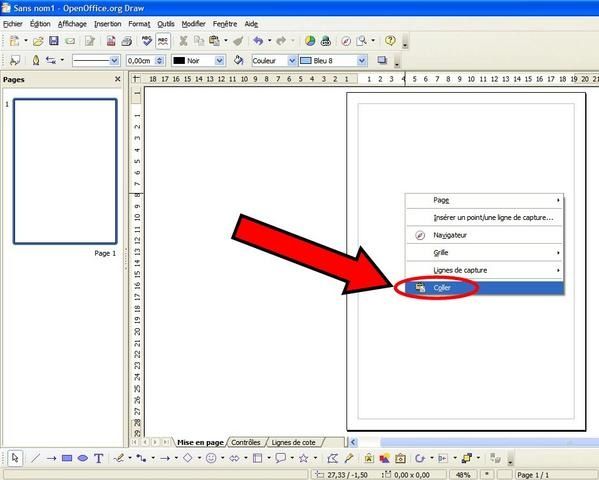Viewport: 599px width, 480px height.
Task: Open the Bleu 8 fill color dropdown
Action: point(361,60)
